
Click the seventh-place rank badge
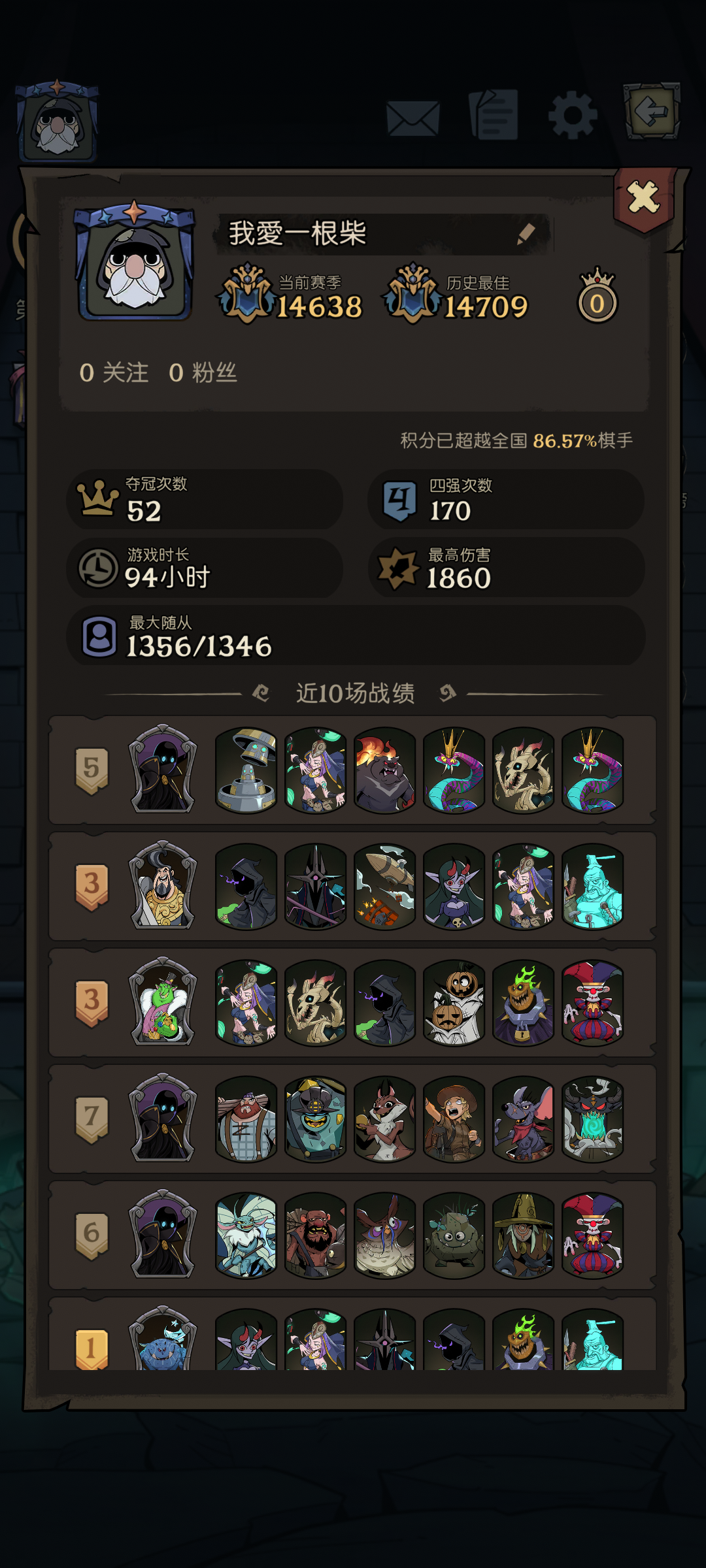[x=92, y=1120]
